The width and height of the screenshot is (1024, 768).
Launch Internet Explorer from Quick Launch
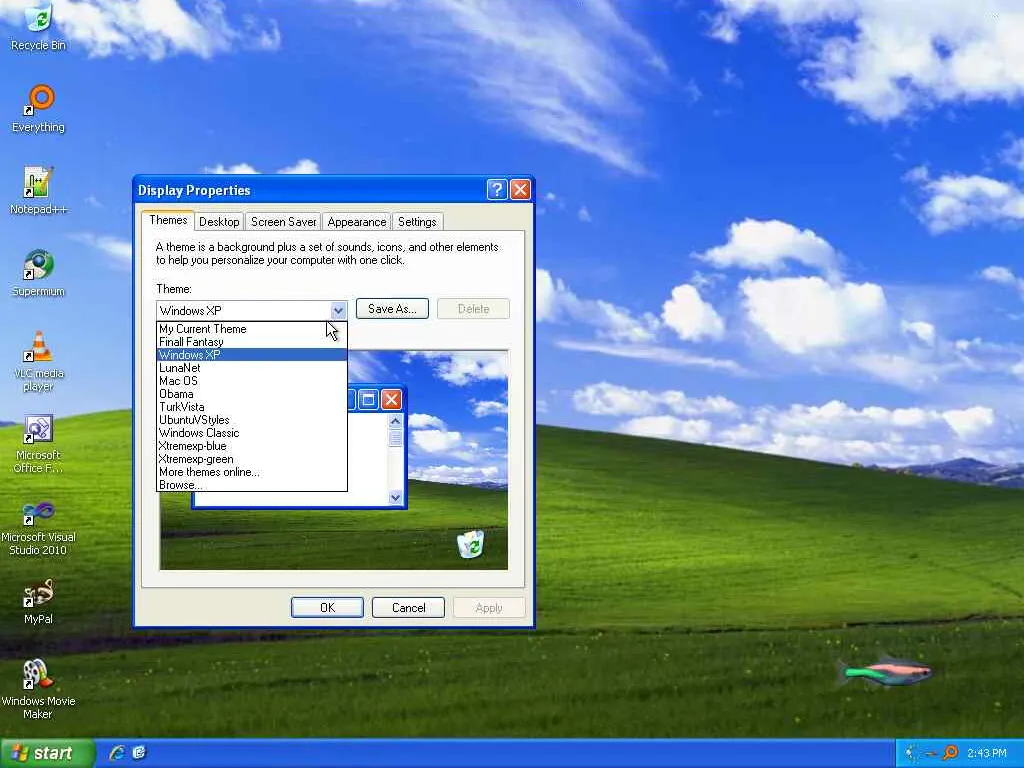point(118,753)
